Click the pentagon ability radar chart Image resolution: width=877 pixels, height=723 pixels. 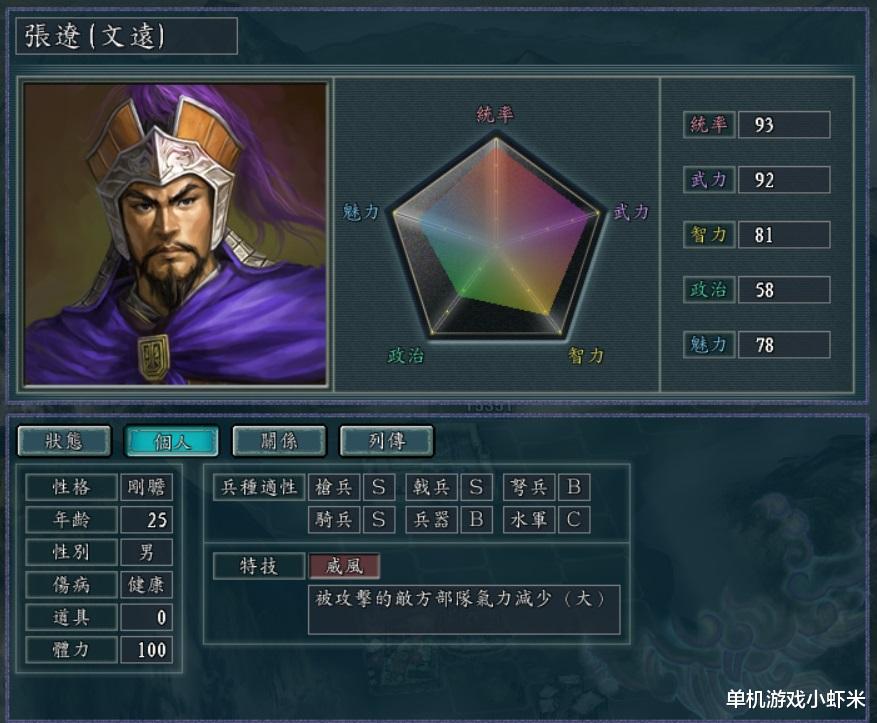pyautogui.click(x=496, y=238)
